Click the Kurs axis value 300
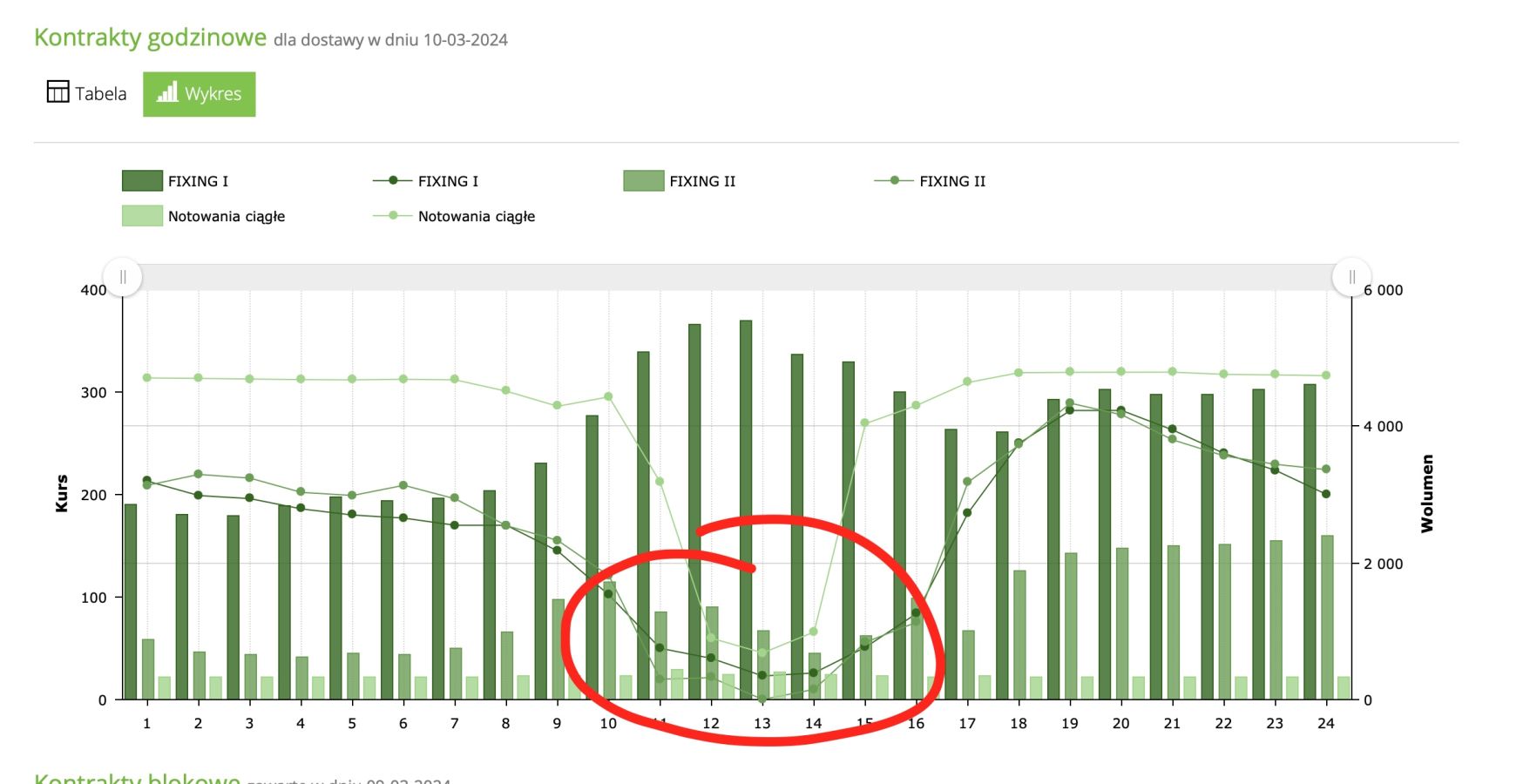 [94, 393]
